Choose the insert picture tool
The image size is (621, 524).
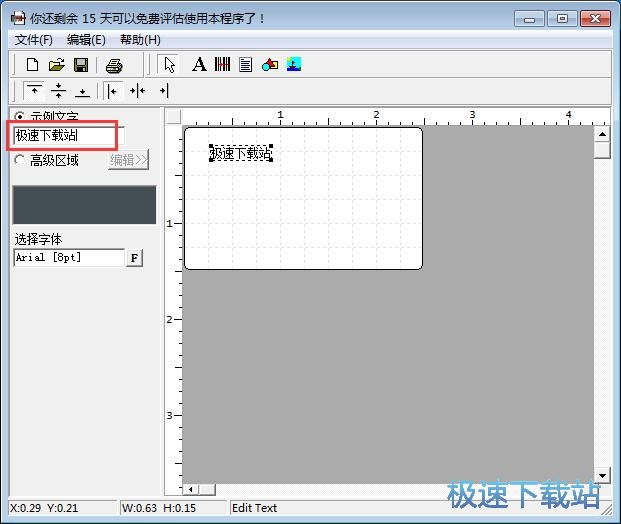click(293, 65)
